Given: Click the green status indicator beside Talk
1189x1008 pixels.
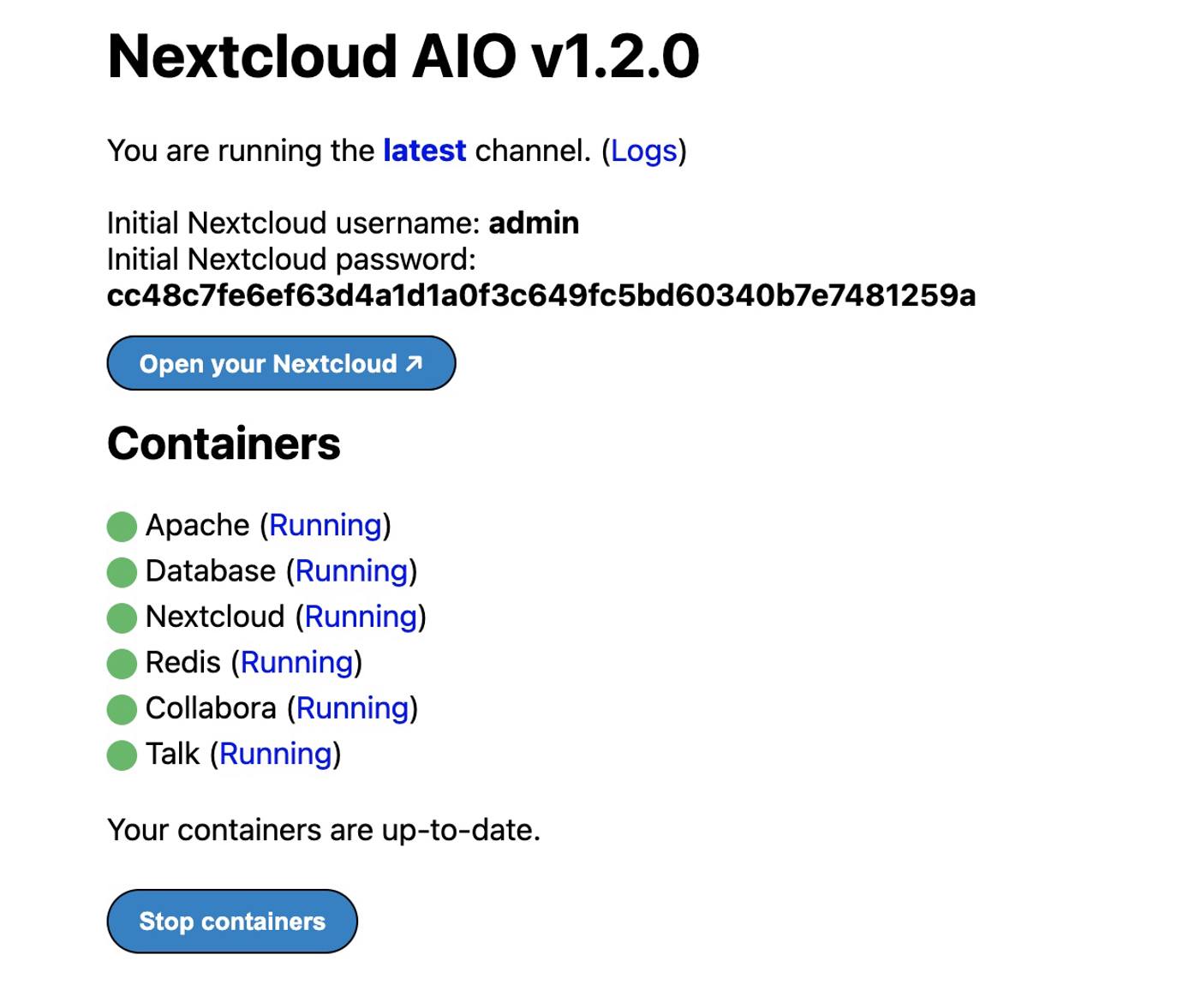Looking at the screenshot, I should [120, 755].
